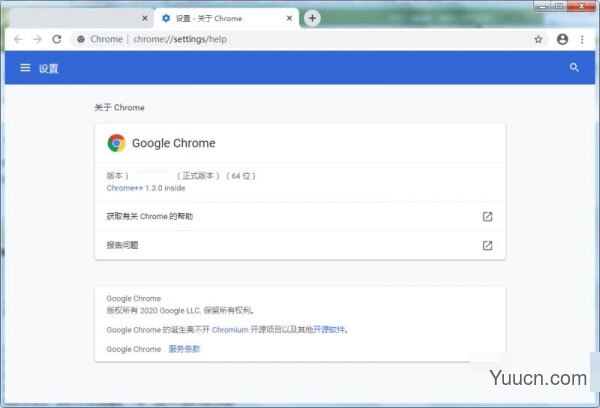Search settings using the magnifier icon
The height and width of the screenshot is (408, 600).
click(574, 67)
